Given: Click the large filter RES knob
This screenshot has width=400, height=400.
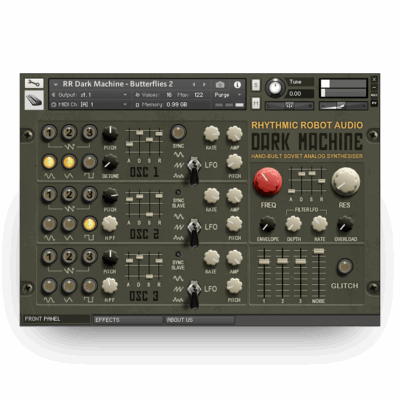Looking at the screenshot, I should tap(345, 181).
